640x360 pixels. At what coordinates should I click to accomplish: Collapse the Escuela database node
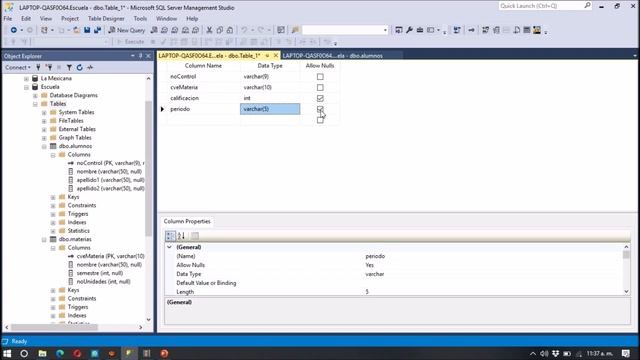pyautogui.click(x=27, y=87)
